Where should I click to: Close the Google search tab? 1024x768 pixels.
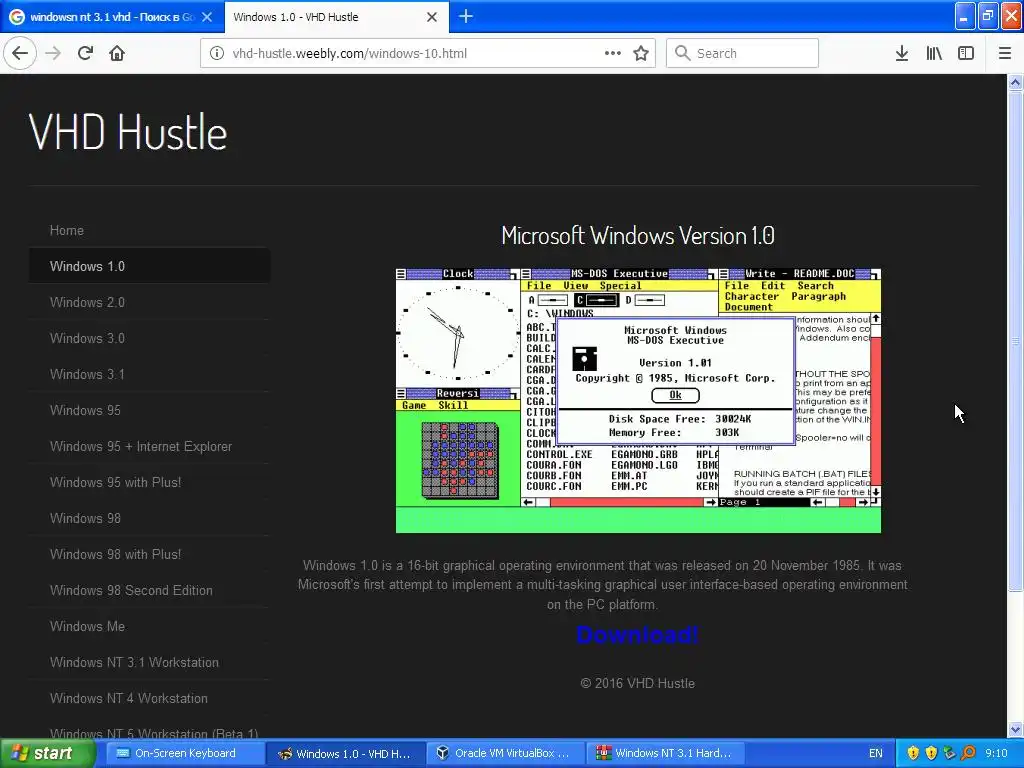point(207,17)
